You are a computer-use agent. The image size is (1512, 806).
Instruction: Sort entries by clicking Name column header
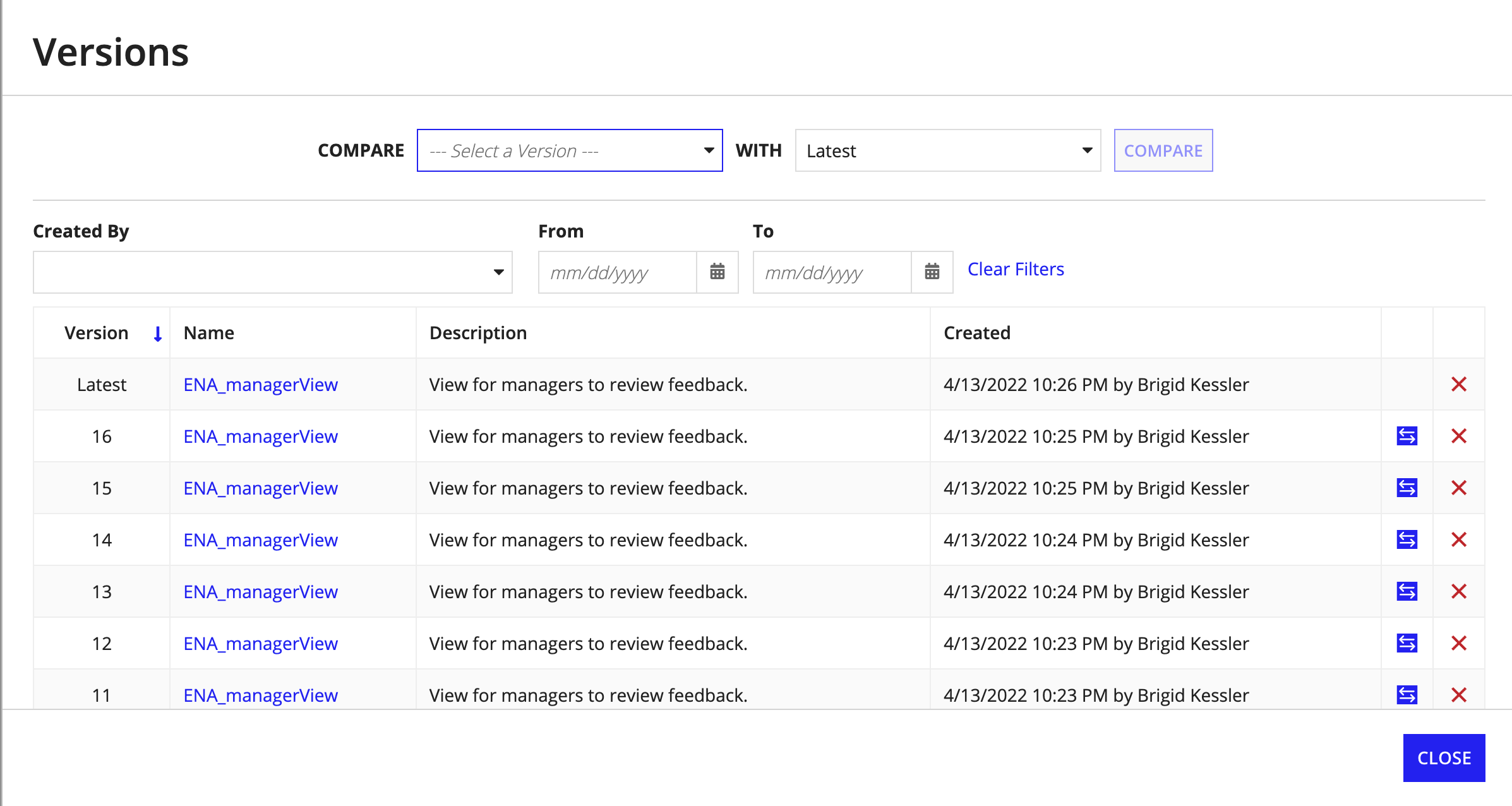click(x=208, y=332)
